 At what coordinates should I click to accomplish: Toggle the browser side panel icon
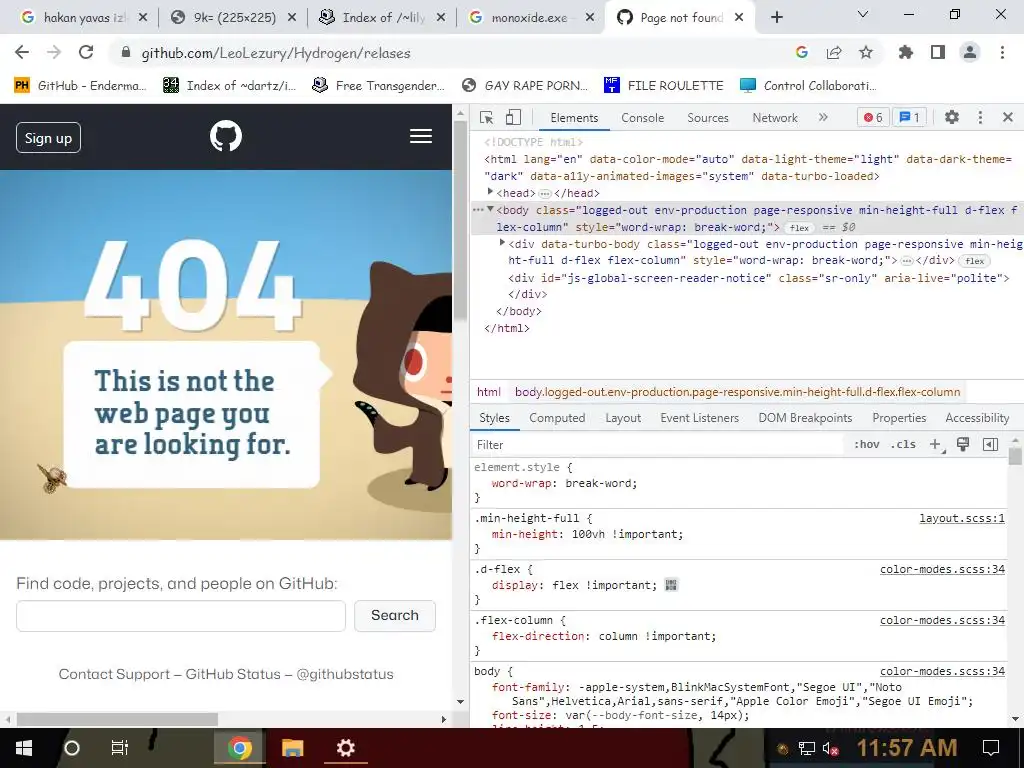coord(938,53)
